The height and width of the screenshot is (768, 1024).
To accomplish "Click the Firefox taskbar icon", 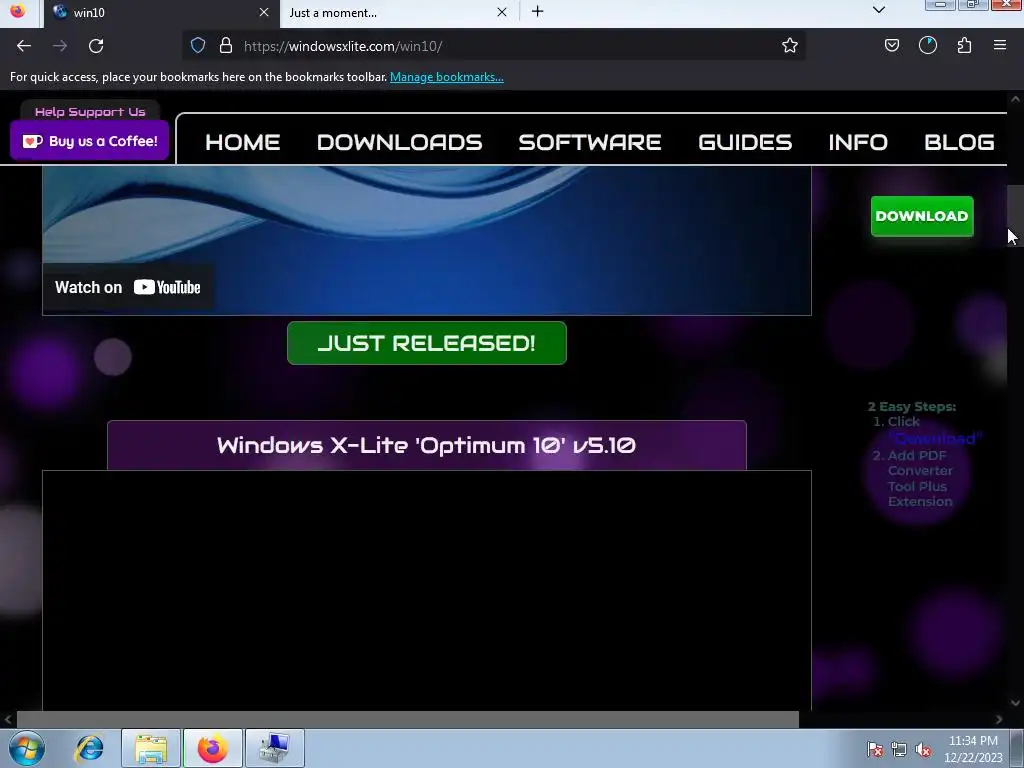I will 213,748.
